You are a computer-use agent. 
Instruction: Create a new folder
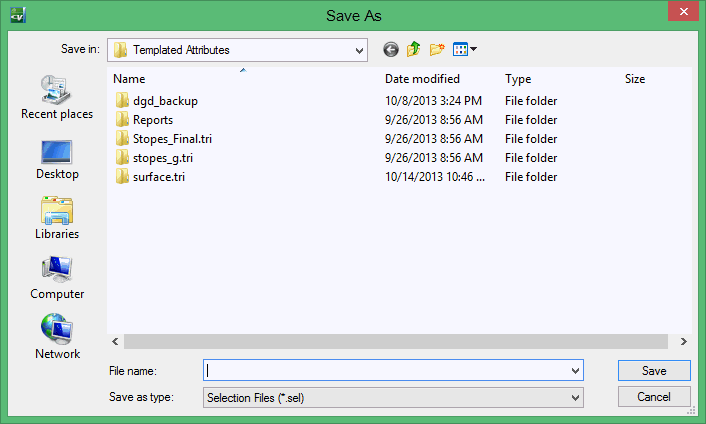pyautogui.click(x=437, y=49)
